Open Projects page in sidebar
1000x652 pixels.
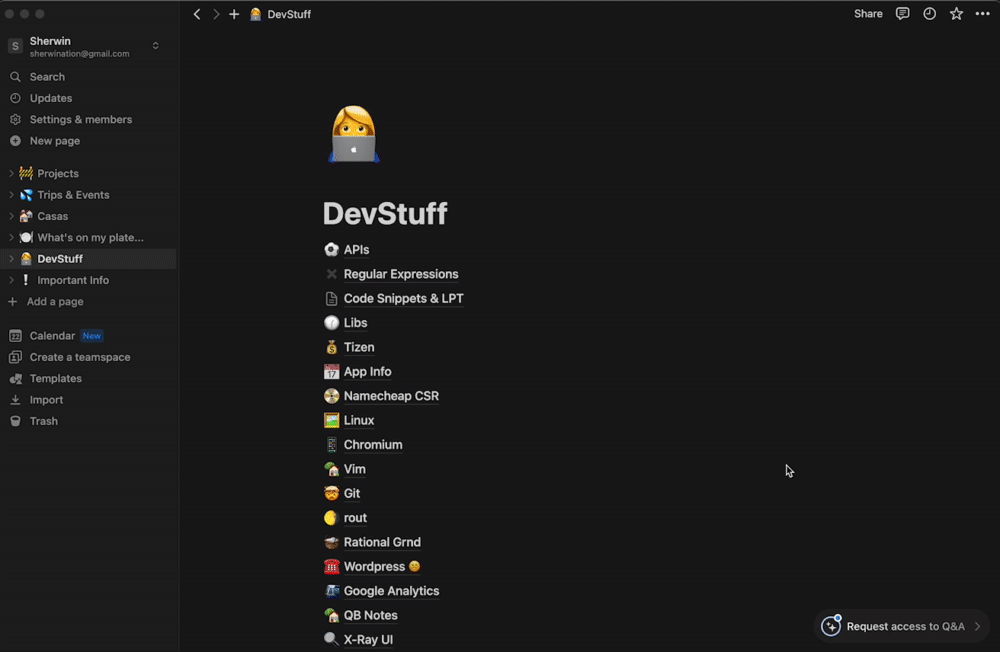click(x=58, y=174)
